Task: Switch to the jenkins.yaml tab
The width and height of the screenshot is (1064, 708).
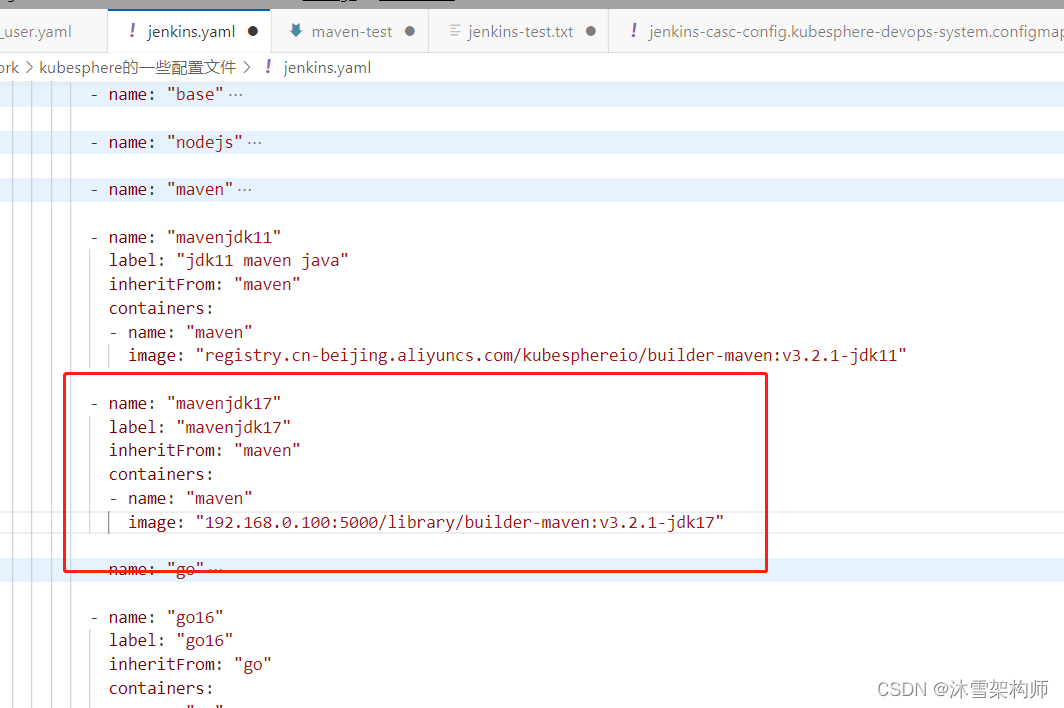Action: [189, 31]
